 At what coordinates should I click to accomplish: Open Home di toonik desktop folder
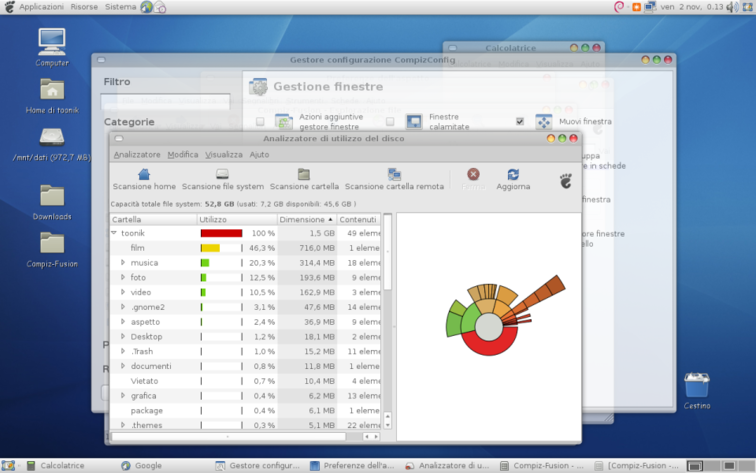click(52, 90)
